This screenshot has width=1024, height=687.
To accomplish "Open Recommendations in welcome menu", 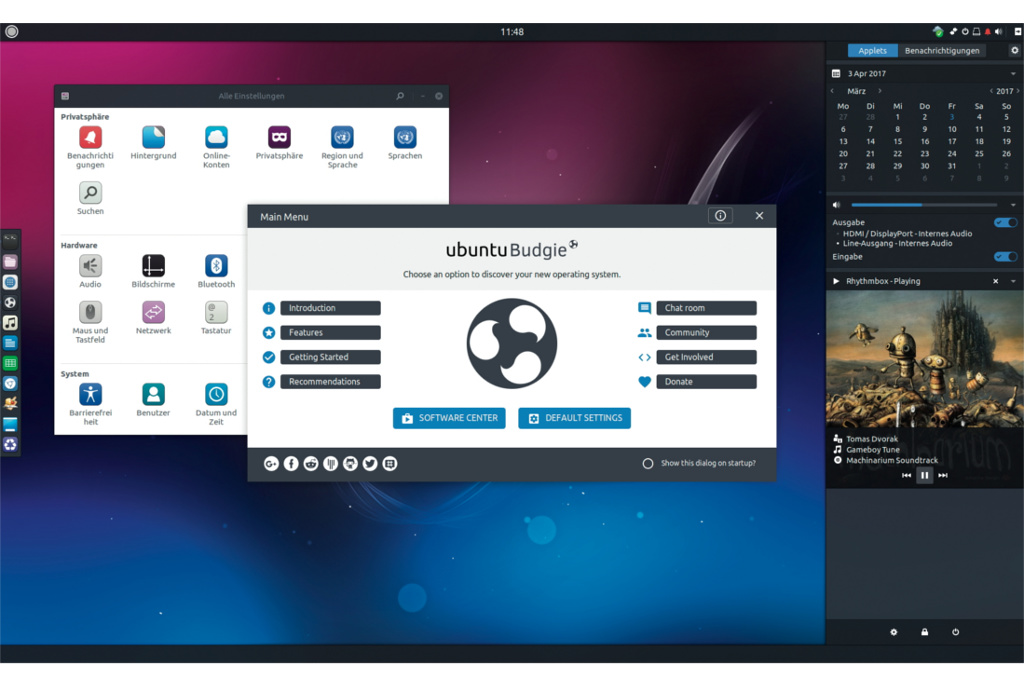I will (x=330, y=382).
